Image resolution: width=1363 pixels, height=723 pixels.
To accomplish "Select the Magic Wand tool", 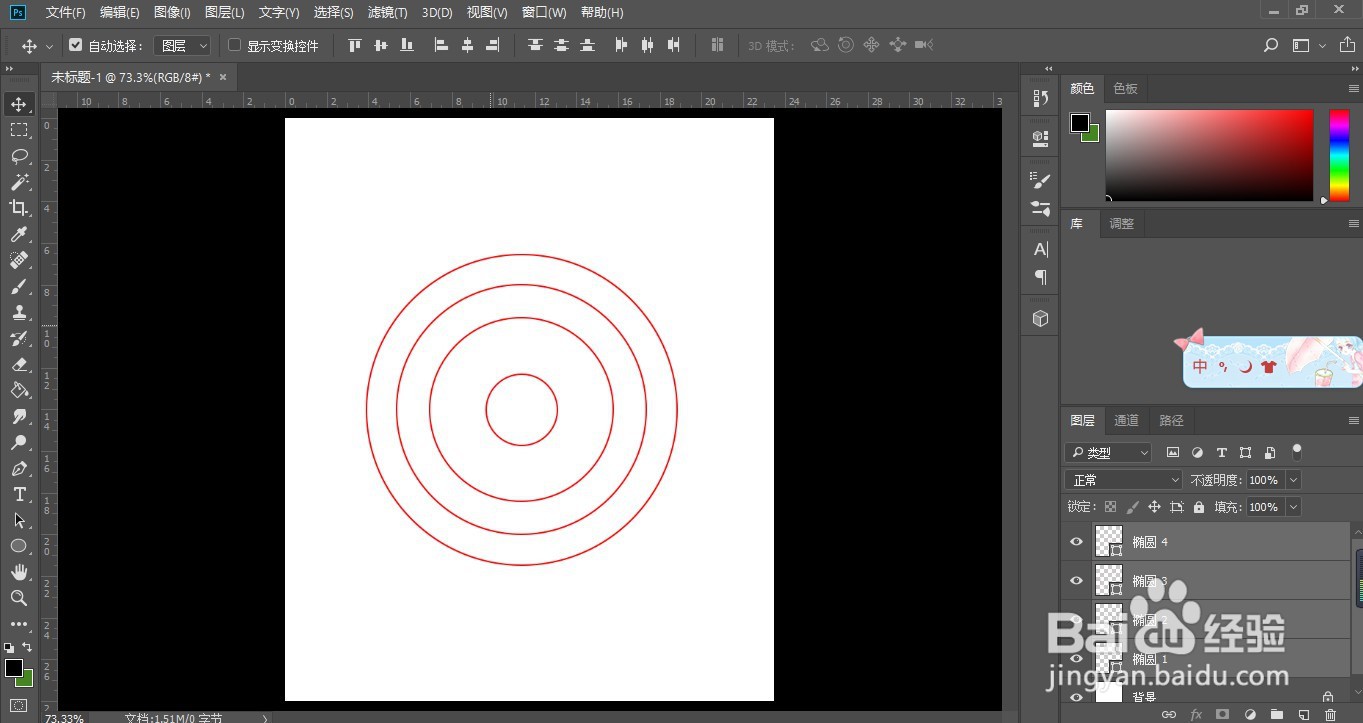I will [19, 182].
